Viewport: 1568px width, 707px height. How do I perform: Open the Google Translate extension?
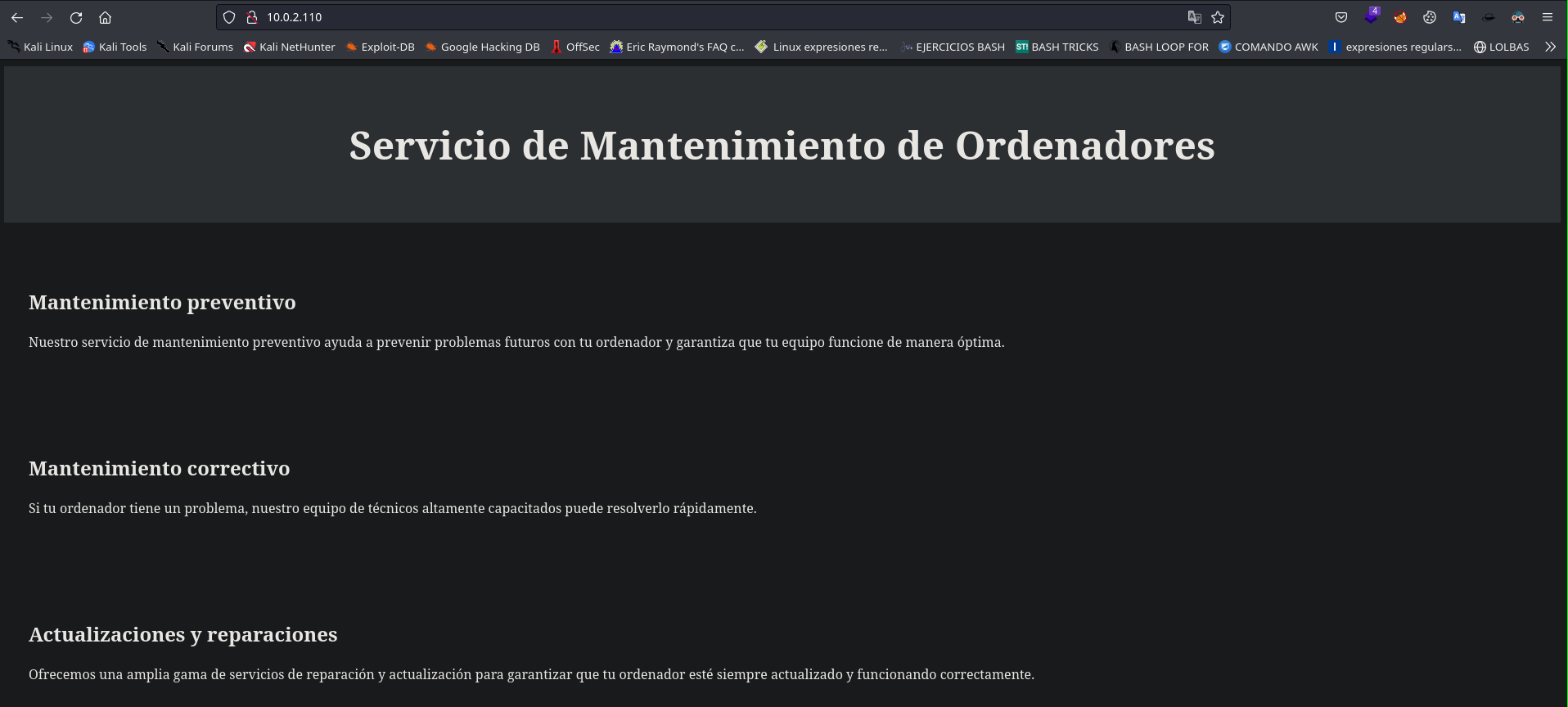(1459, 17)
